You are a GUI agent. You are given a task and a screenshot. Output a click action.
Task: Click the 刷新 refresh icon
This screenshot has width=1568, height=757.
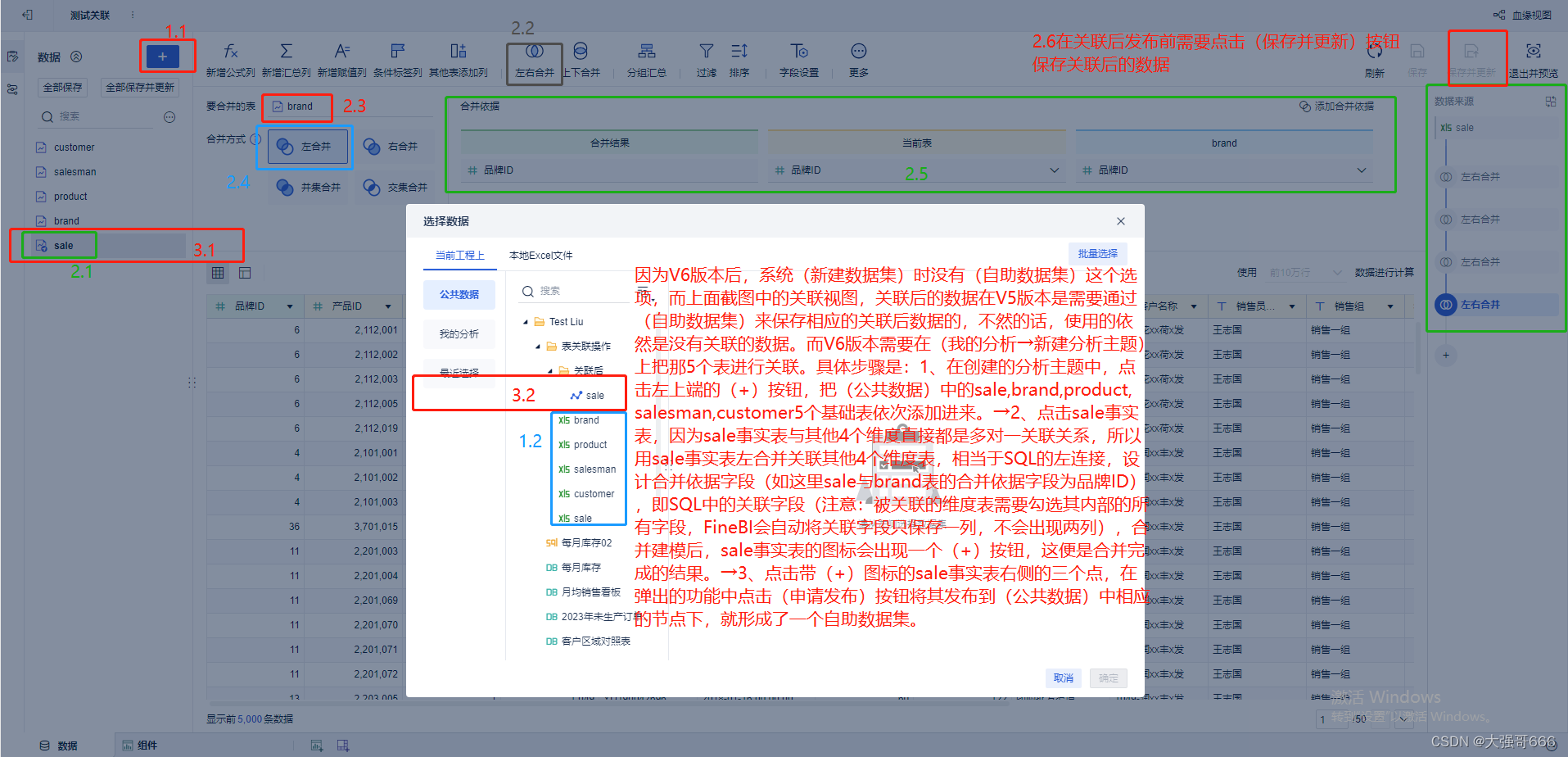(1375, 52)
